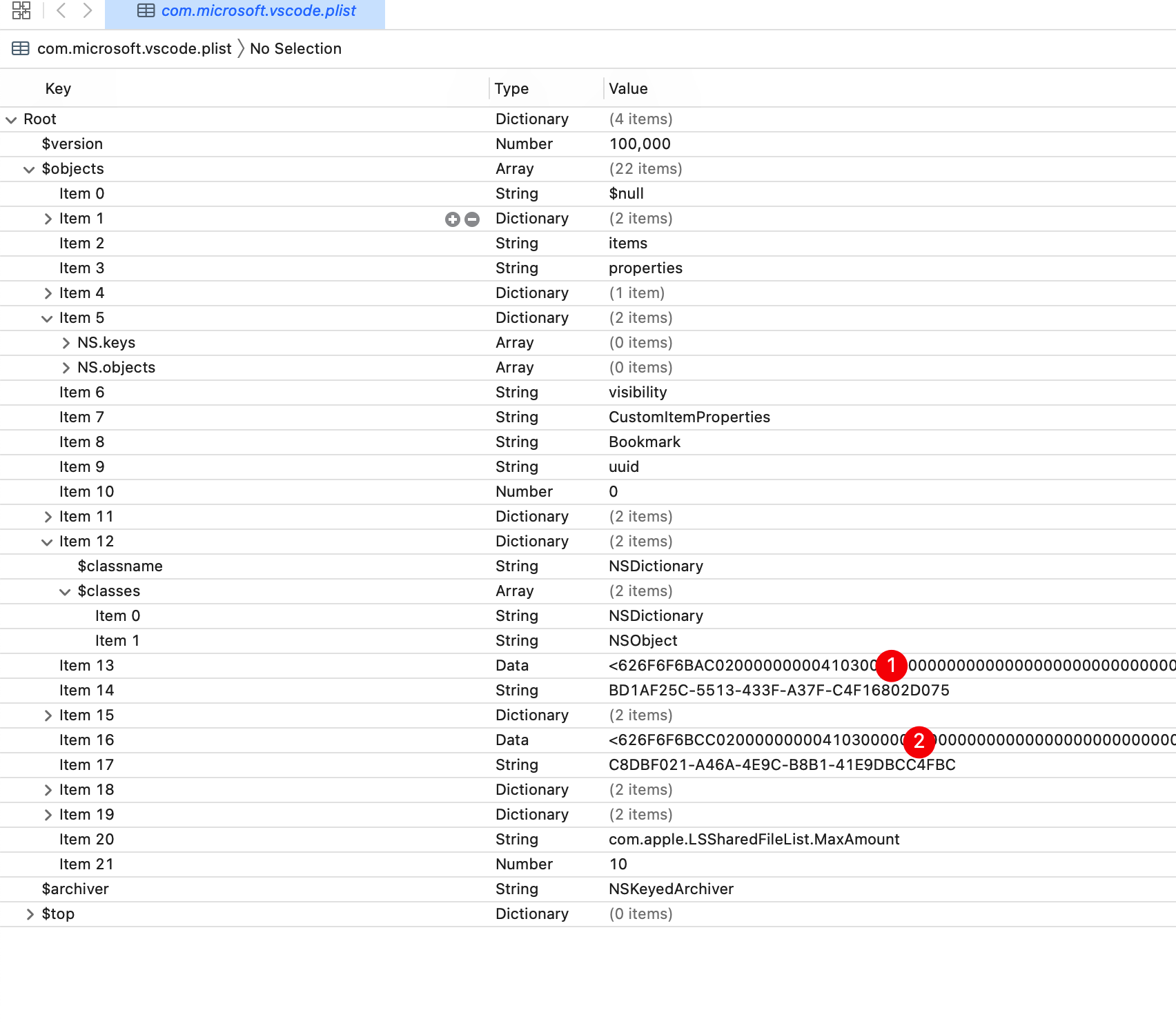1176x1028 pixels.
Task: Click the NSObject string value
Action: click(643, 640)
